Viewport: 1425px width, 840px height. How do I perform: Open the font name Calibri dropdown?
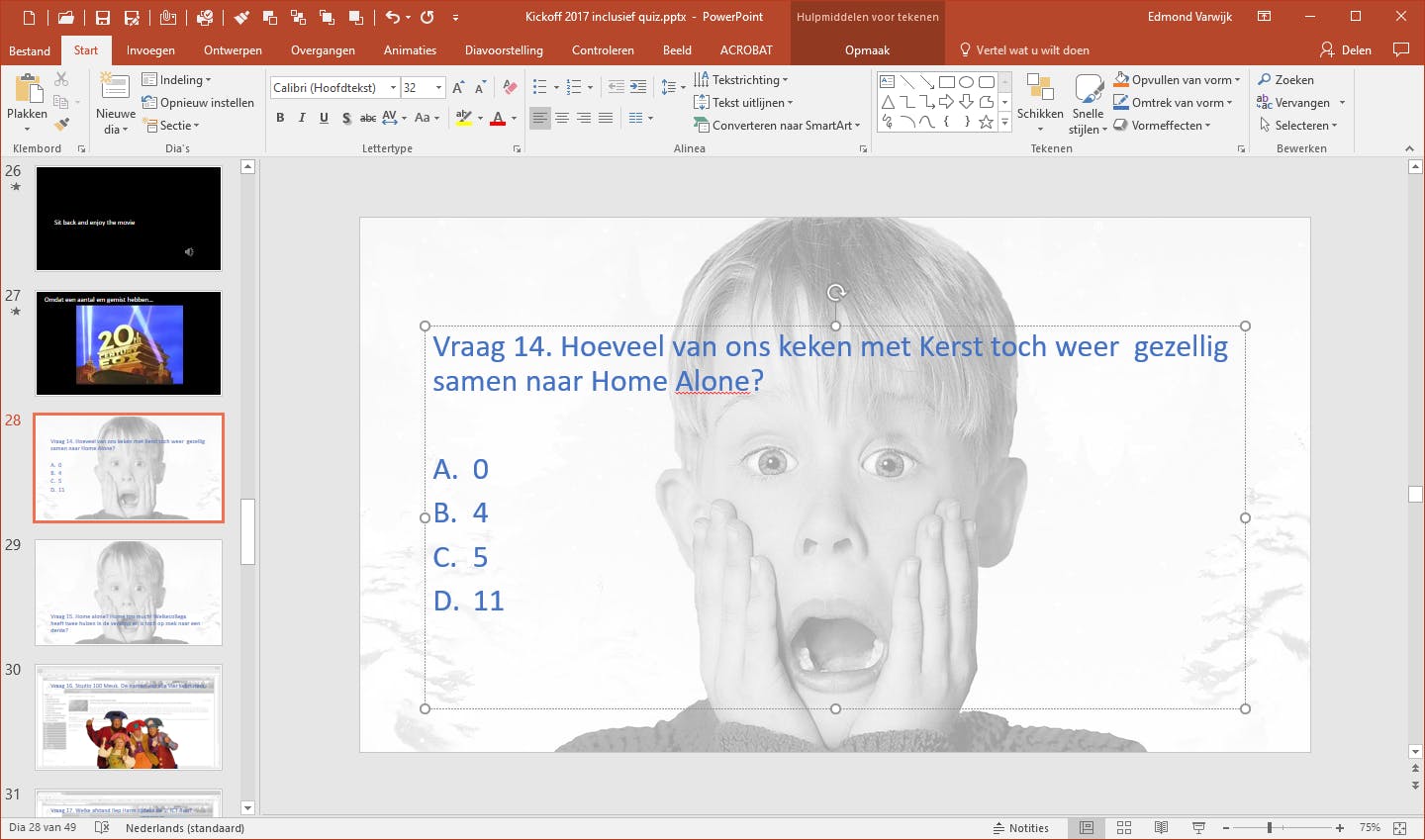tap(393, 88)
